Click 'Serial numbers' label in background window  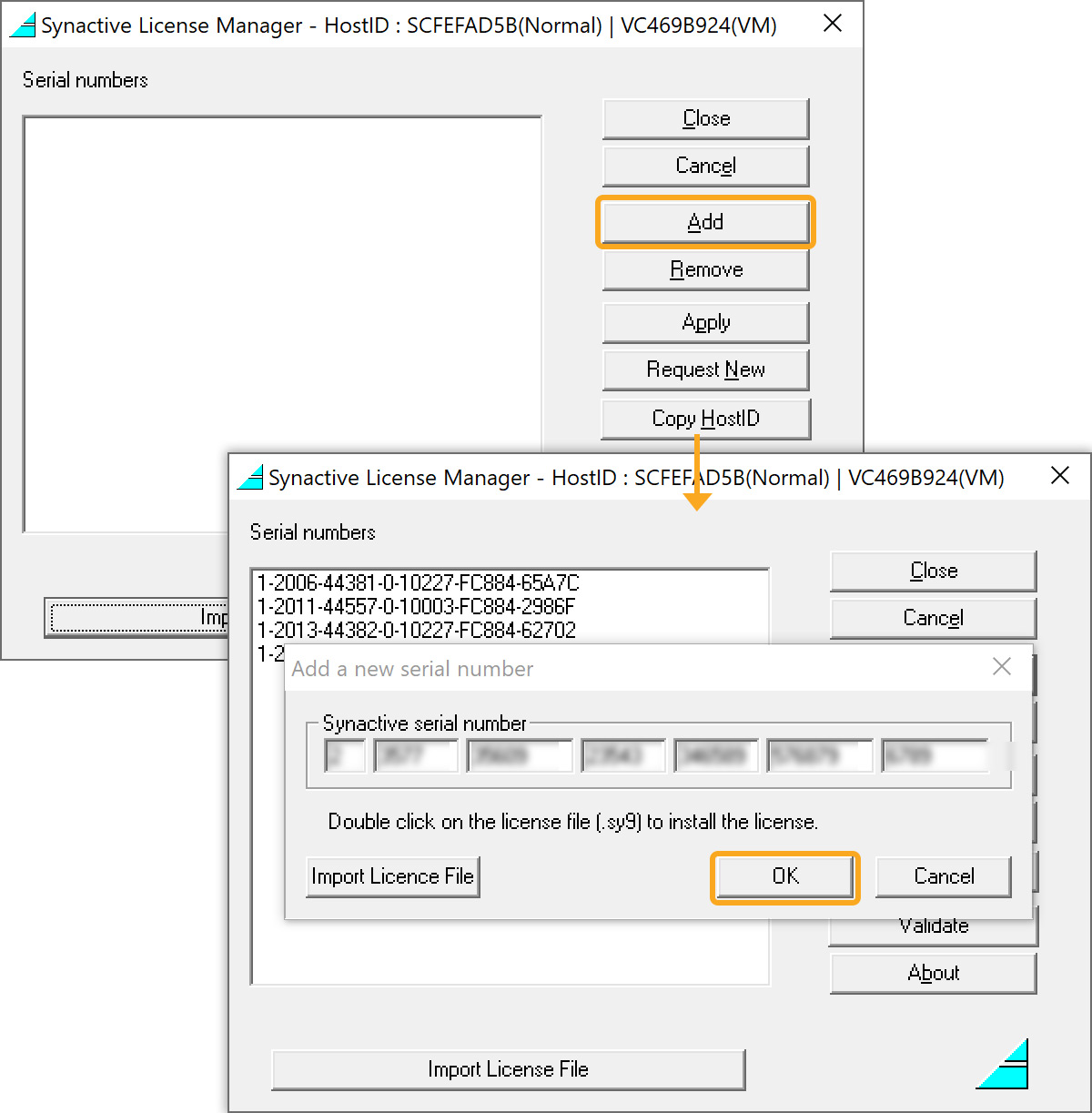click(x=85, y=80)
